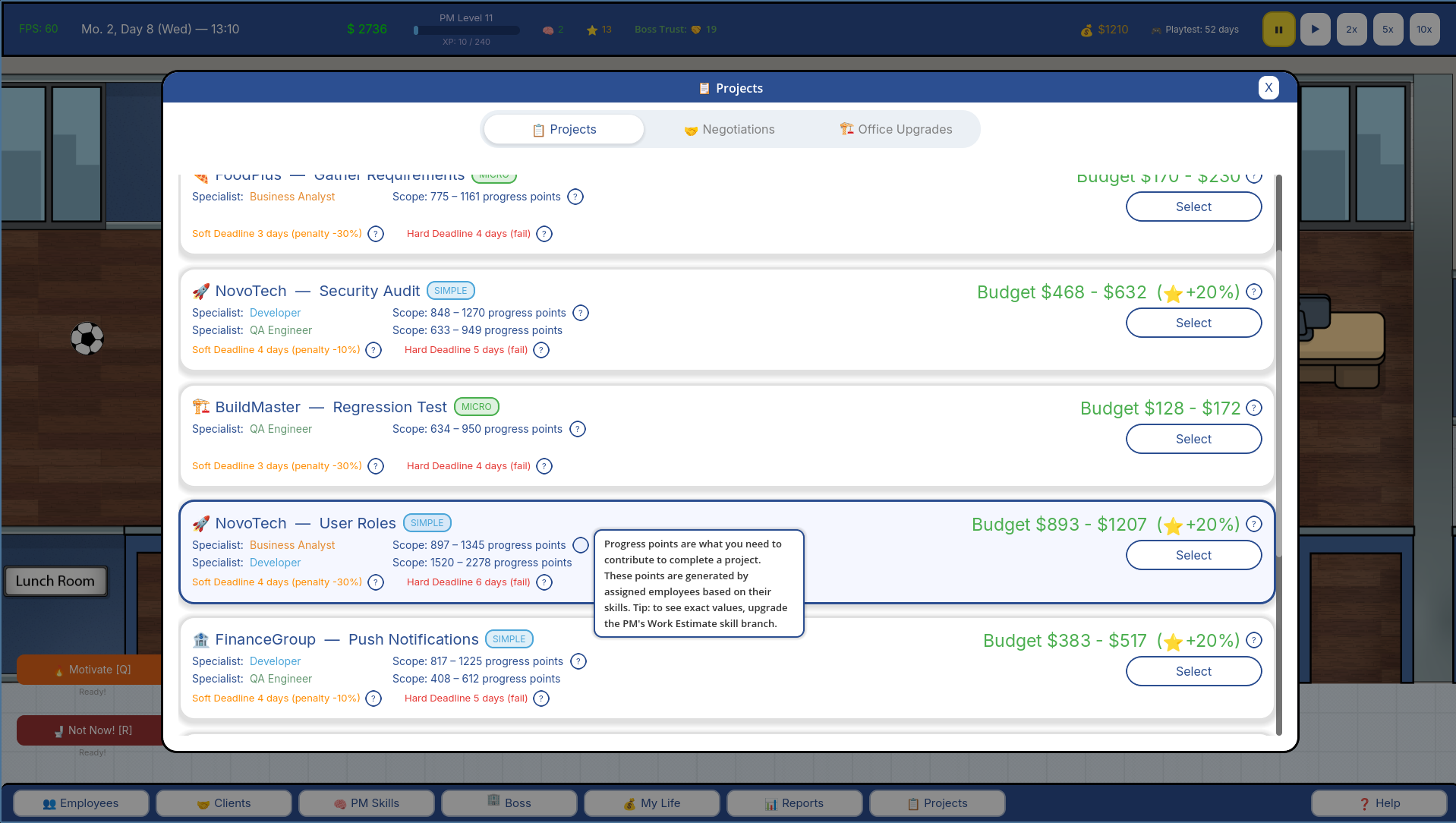Screen dimensions: 1456x823
Task: Close the Projects dialog with X
Action: click(x=1268, y=88)
